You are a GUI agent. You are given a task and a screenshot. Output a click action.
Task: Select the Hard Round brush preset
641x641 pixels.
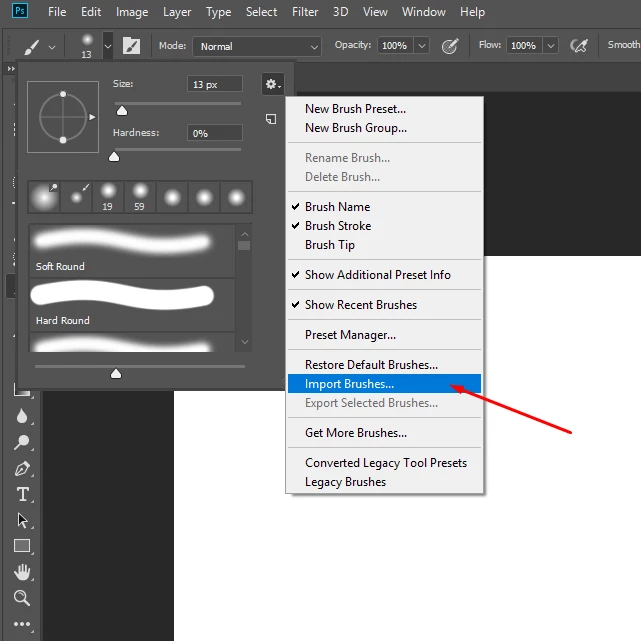132,305
